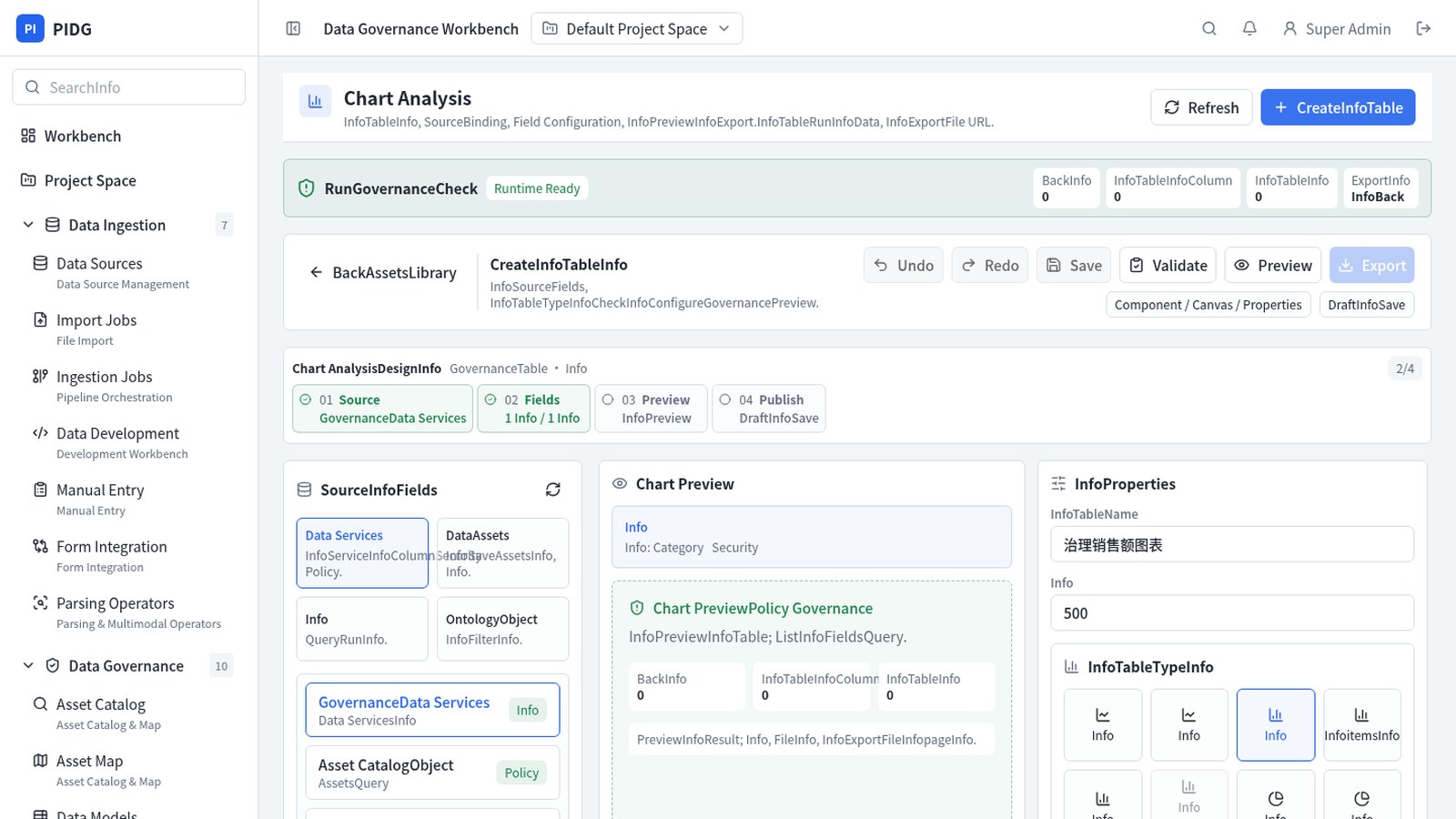
Task: Click the InfoProperties sliders icon
Action: (x=1058, y=484)
